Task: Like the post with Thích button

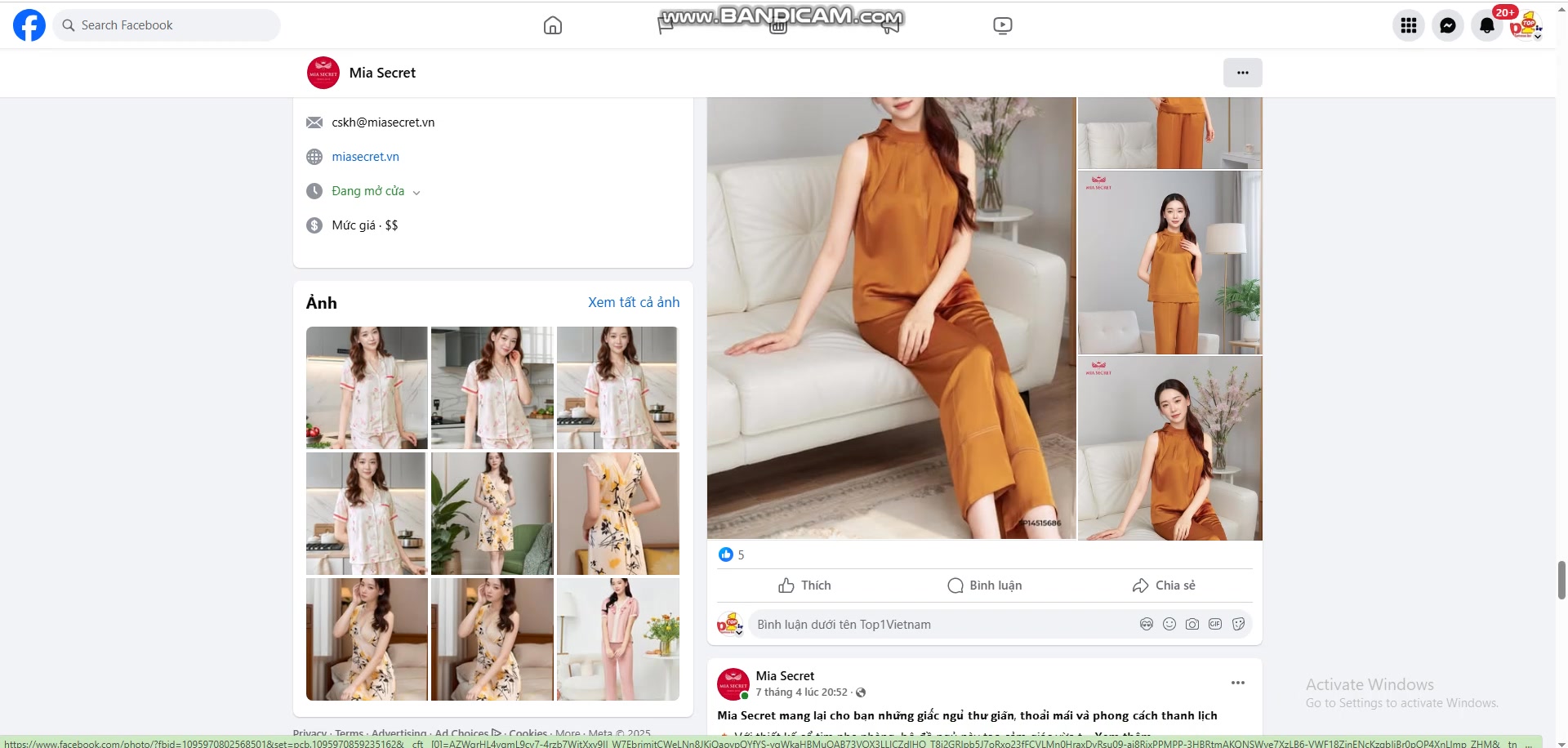Action: pos(804,585)
